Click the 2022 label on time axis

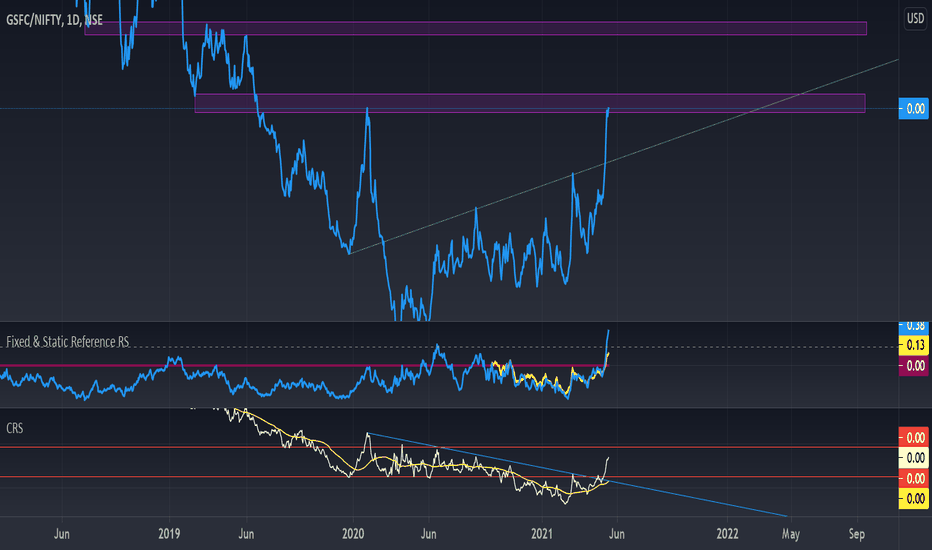728,534
